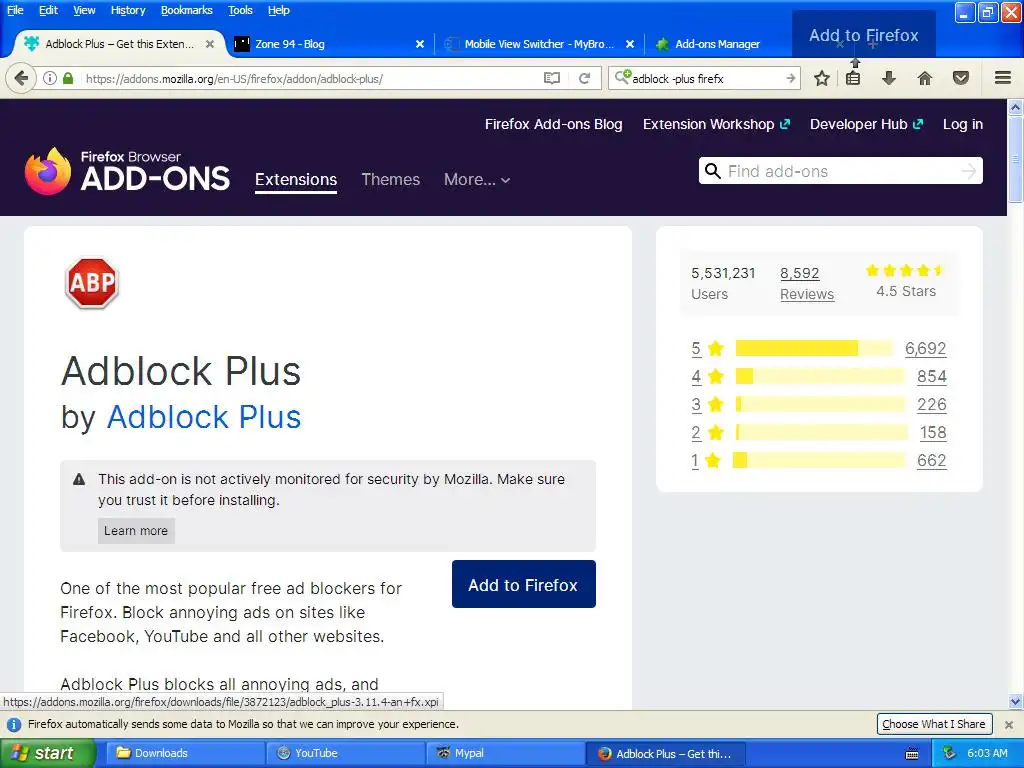Switch to Mobile View Switcher tab

tap(539, 44)
